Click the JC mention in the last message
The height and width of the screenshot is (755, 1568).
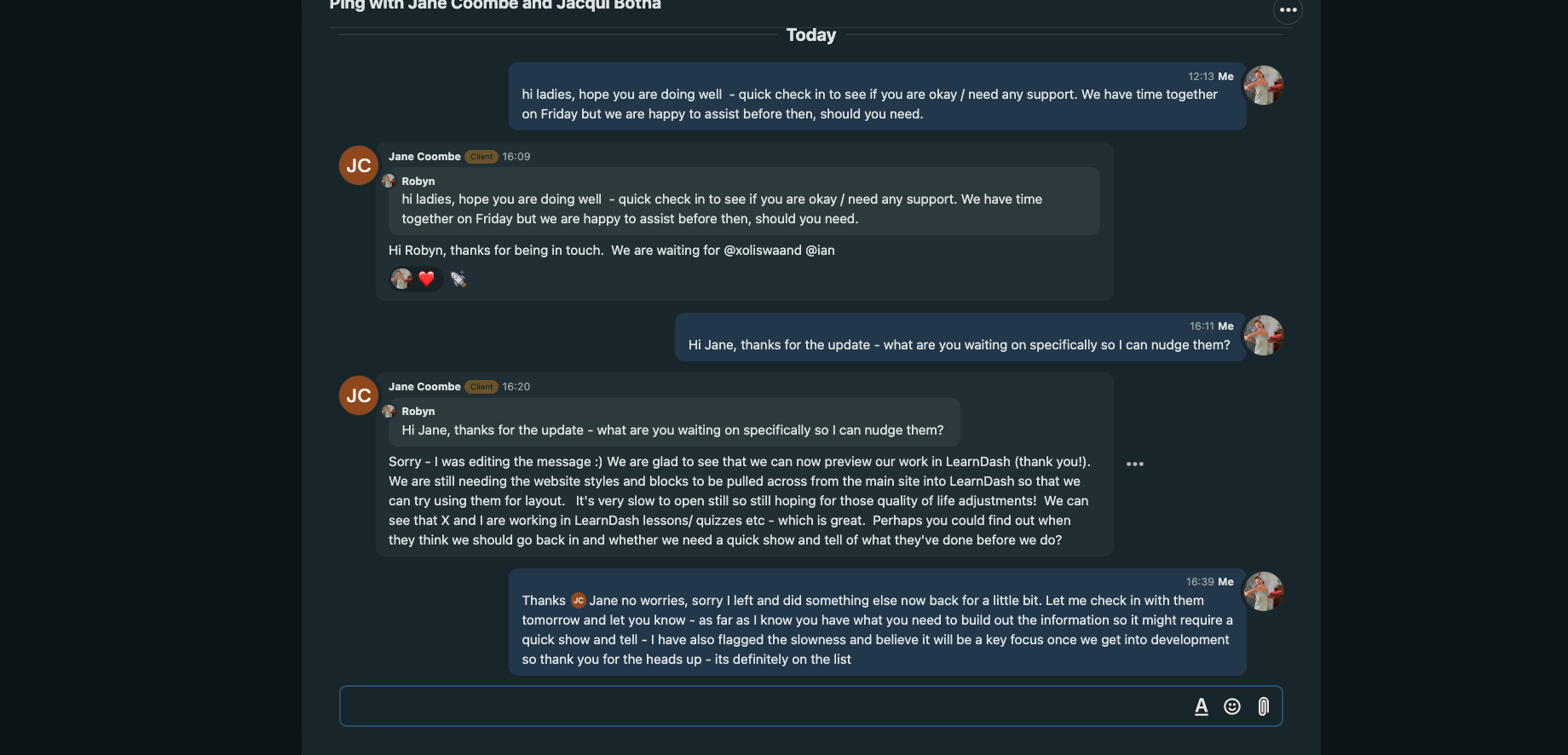579,601
